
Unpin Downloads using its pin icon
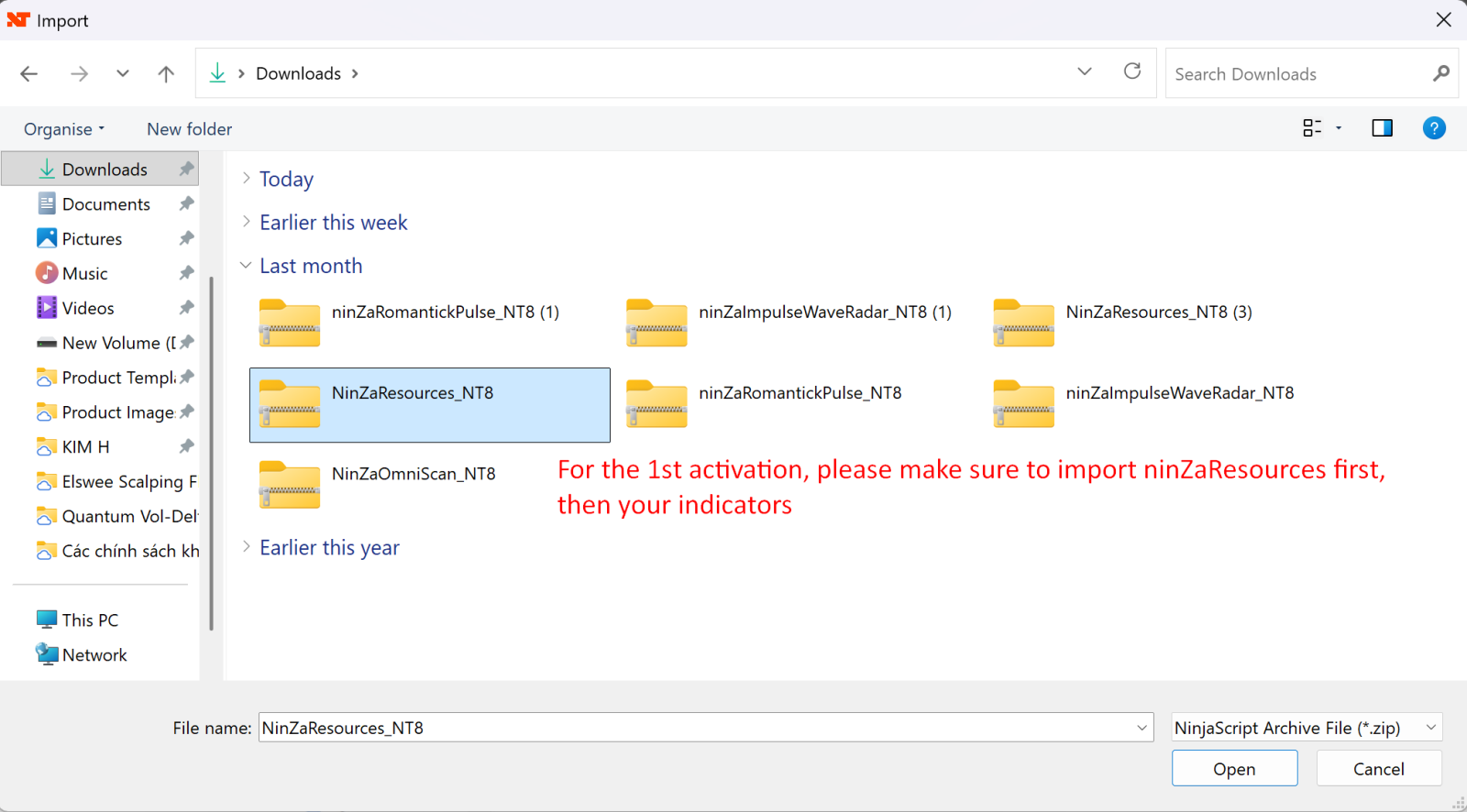pyautogui.click(x=186, y=169)
